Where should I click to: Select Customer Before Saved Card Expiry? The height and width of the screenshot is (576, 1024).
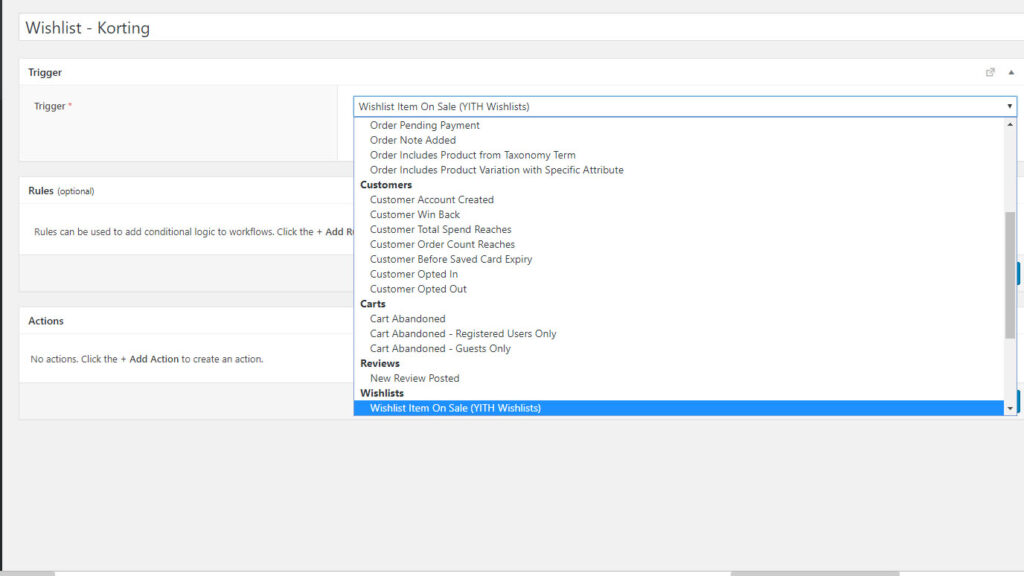pyautogui.click(x=451, y=260)
